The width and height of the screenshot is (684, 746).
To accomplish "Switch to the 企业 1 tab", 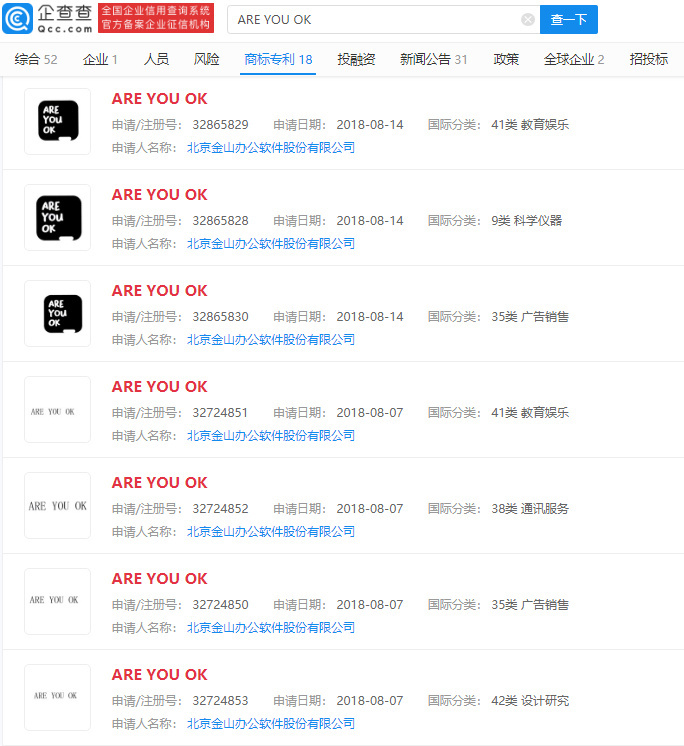I will 100,59.
